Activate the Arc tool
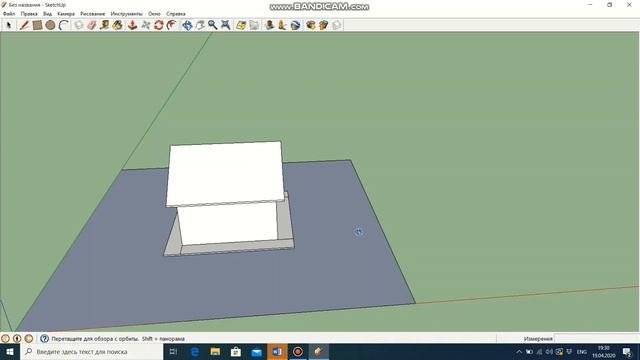Image resolution: width=640 pixels, height=360 pixels. point(63,25)
